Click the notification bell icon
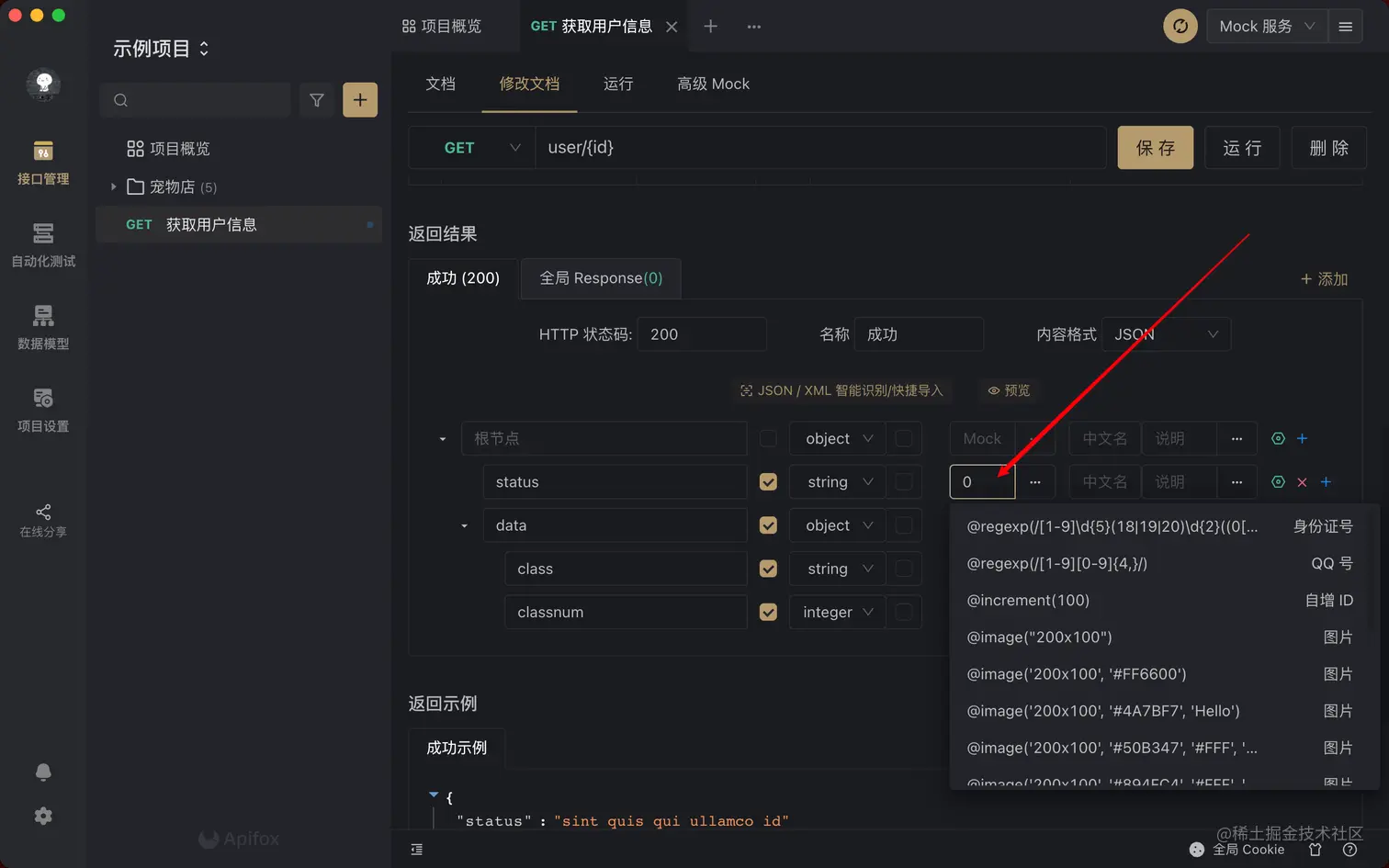 pyautogui.click(x=43, y=772)
